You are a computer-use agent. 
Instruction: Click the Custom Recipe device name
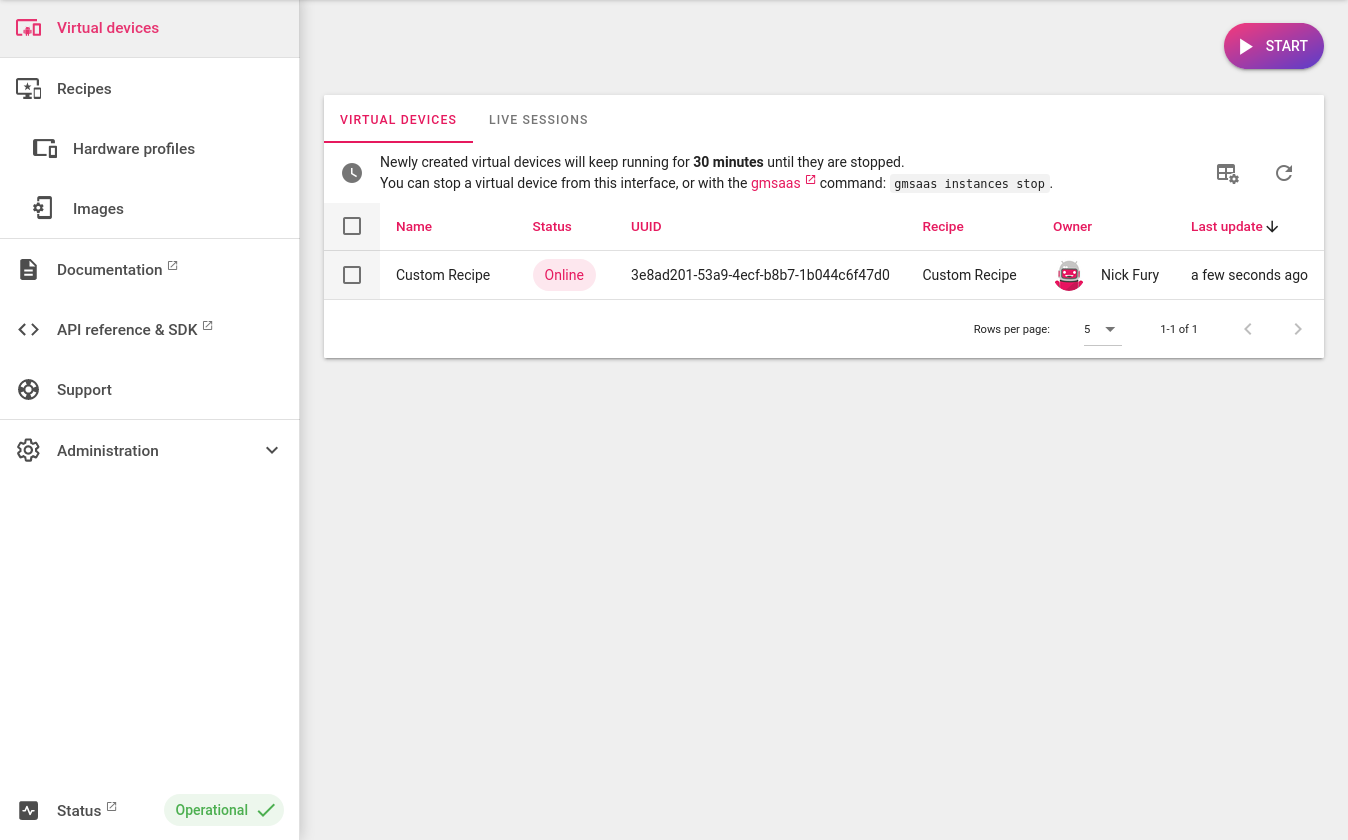click(x=443, y=275)
